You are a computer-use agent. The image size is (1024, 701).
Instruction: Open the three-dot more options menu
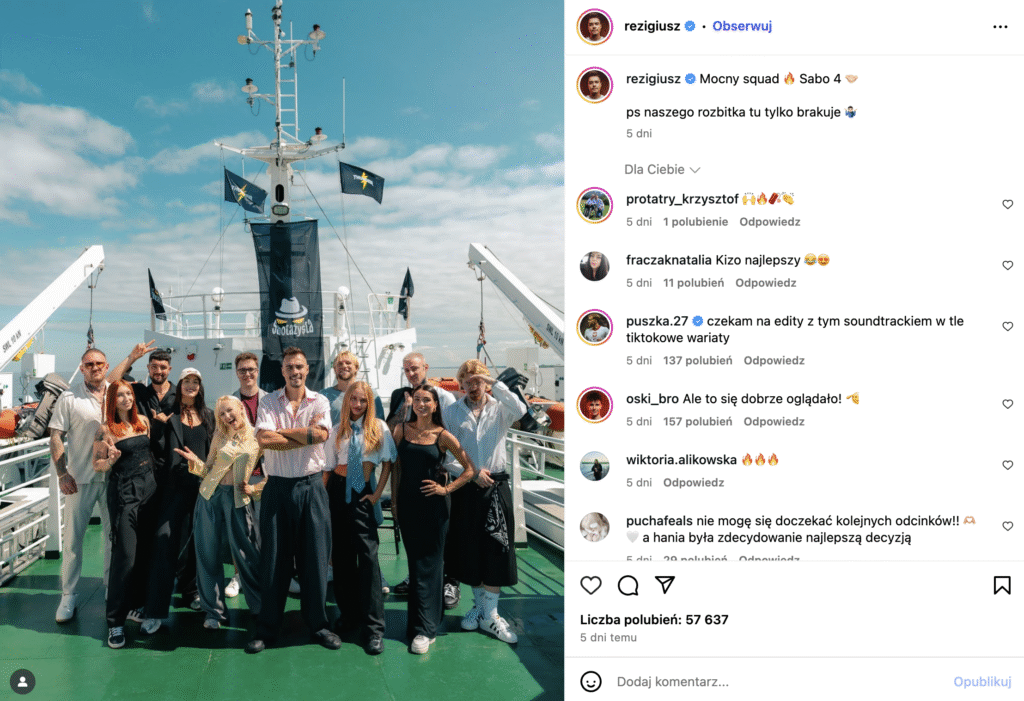(1000, 27)
